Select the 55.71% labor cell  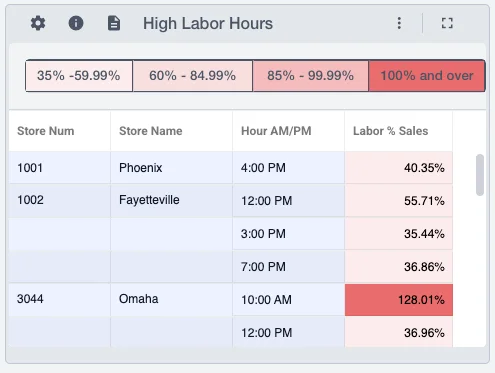click(399, 201)
